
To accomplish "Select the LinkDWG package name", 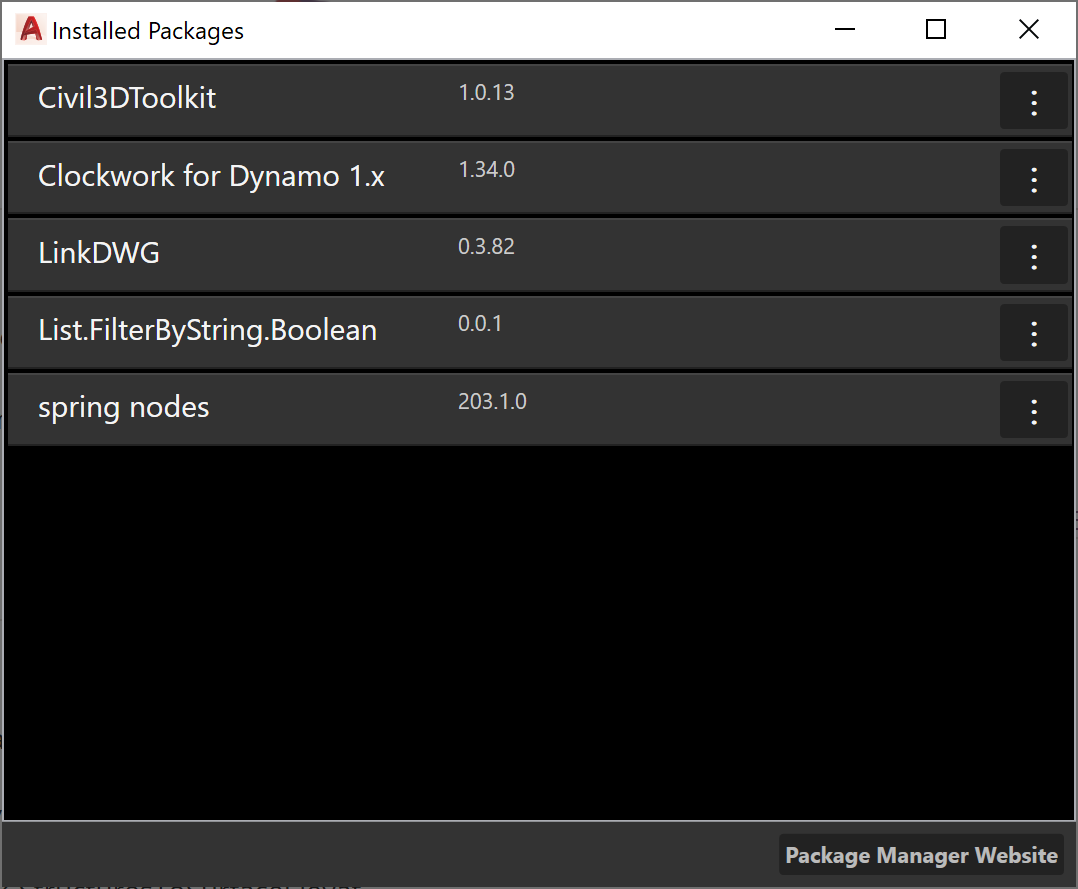I will [99, 253].
